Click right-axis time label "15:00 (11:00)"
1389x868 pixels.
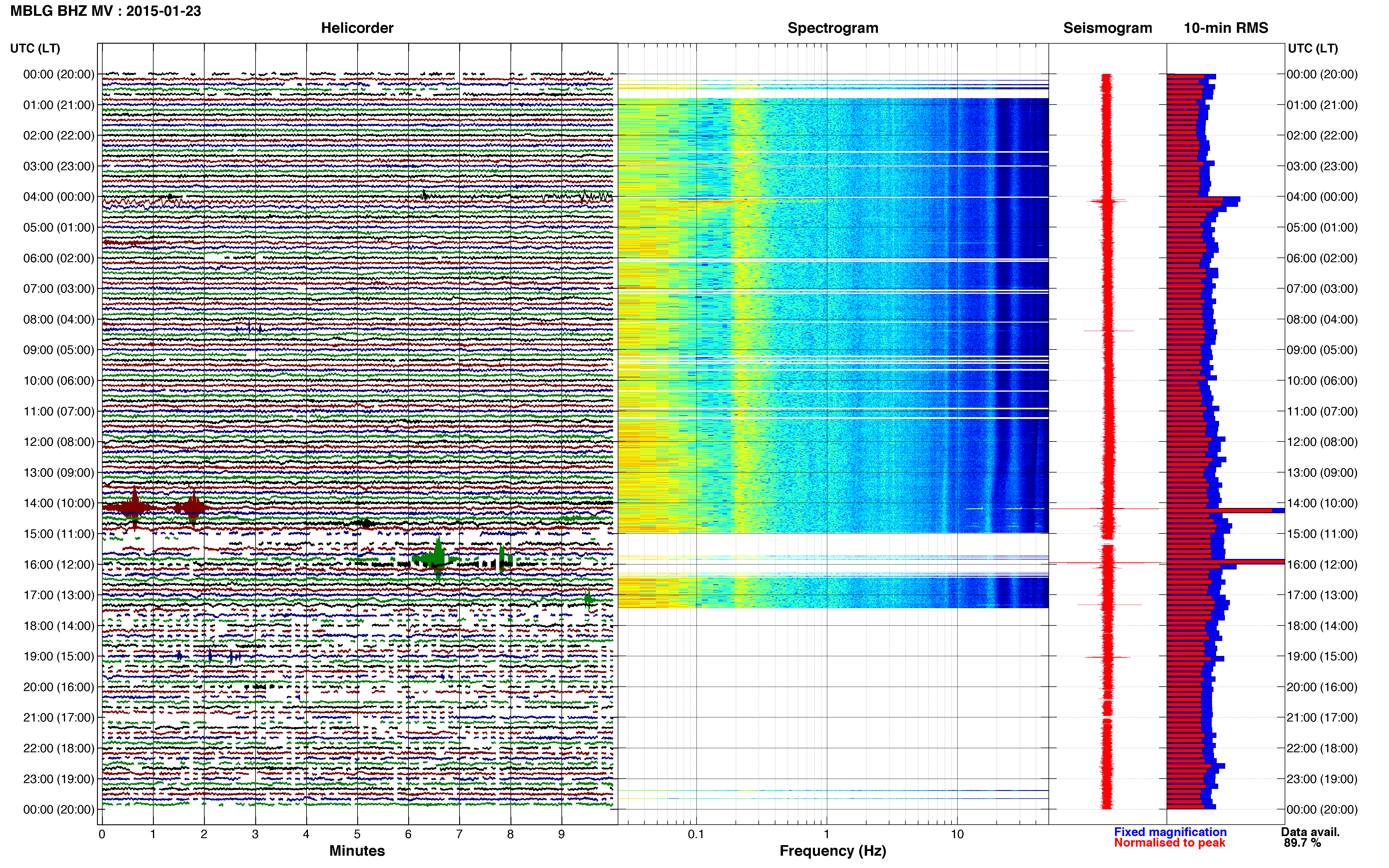coord(1322,534)
